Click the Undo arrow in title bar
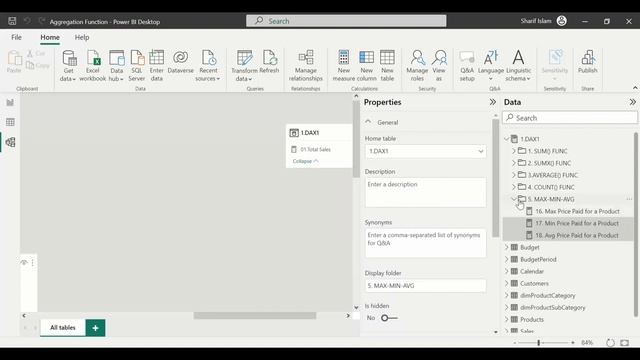The width and height of the screenshot is (640, 360). click(27, 20)
